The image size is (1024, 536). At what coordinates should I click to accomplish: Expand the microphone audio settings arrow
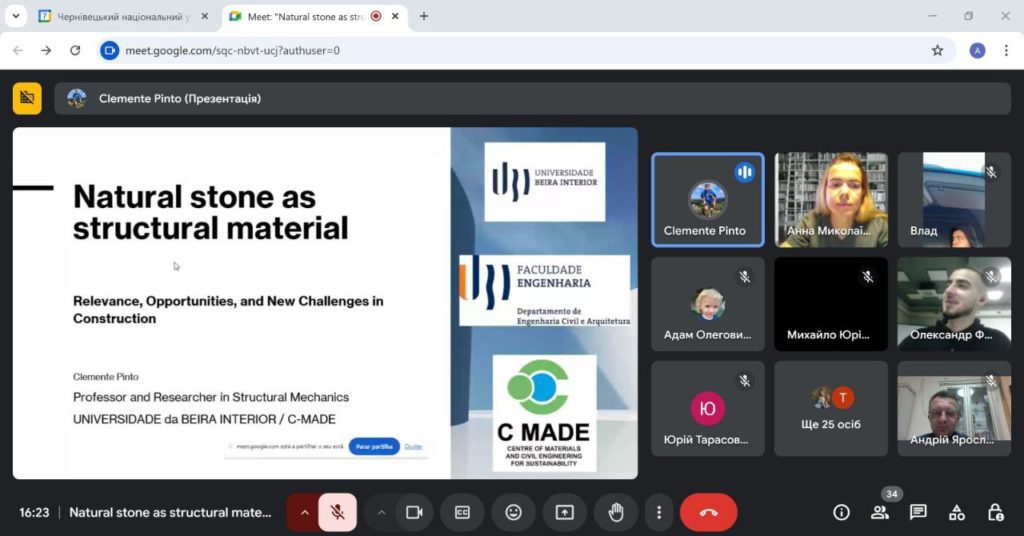(x=304, y=512)
